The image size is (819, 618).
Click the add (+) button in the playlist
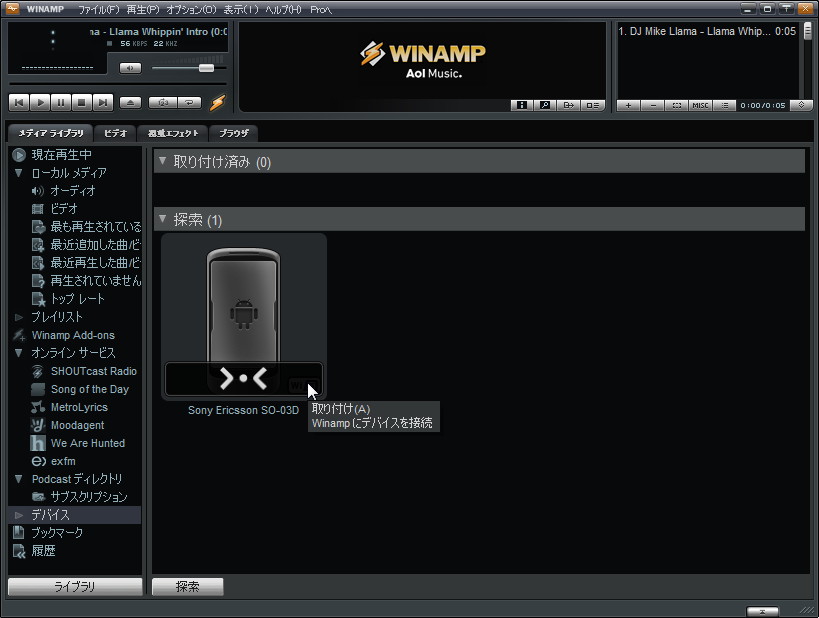pyautogui.click(x=628, y=103)
